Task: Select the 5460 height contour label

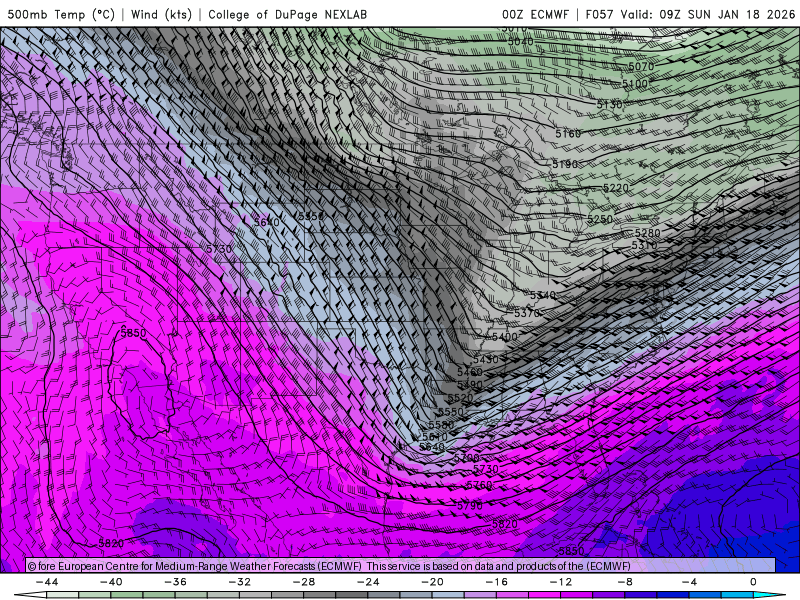Action: coord(470,372)
